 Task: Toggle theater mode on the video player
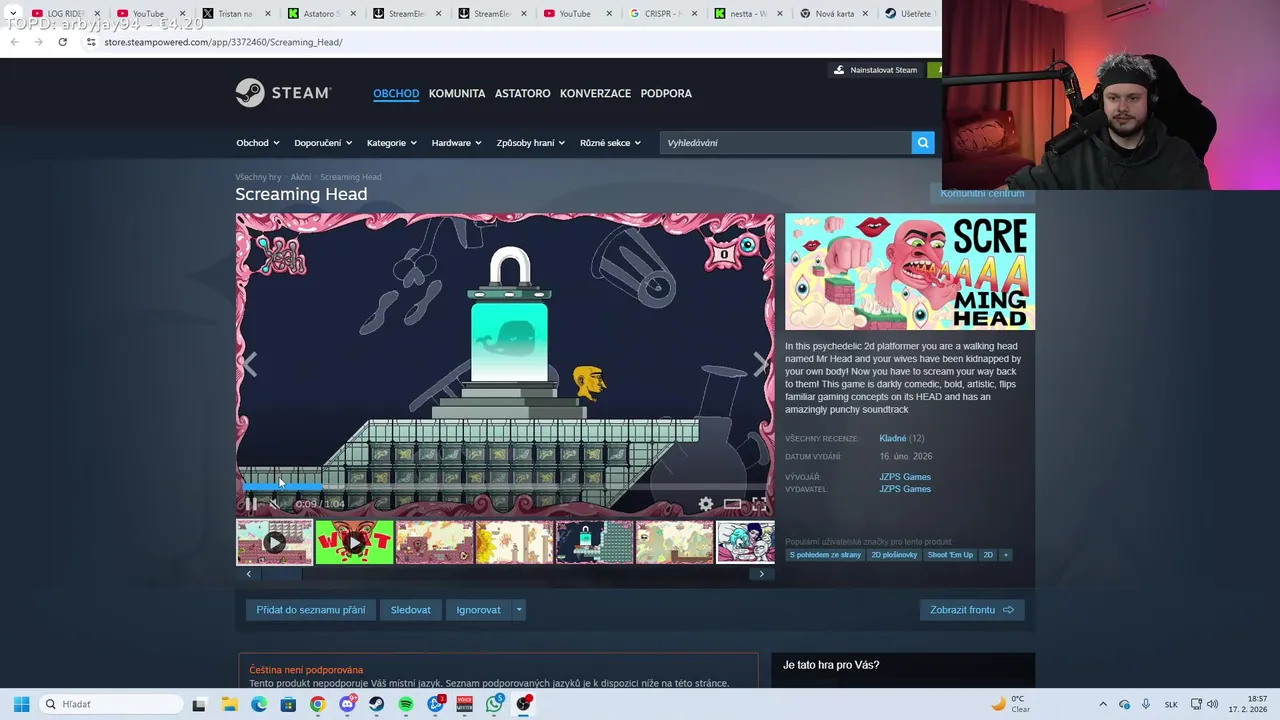point(733,504)
